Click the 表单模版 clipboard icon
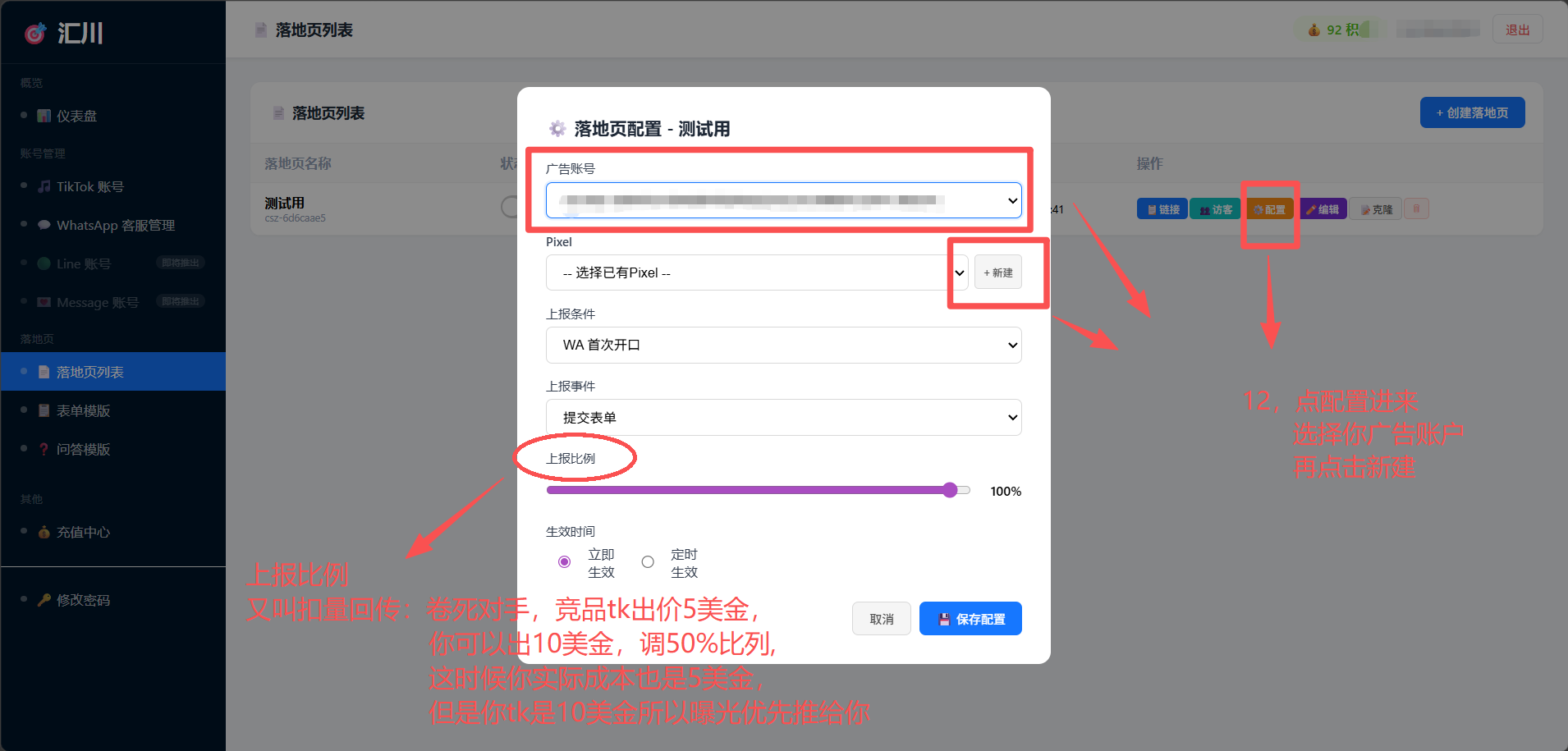 click(44, 410)
